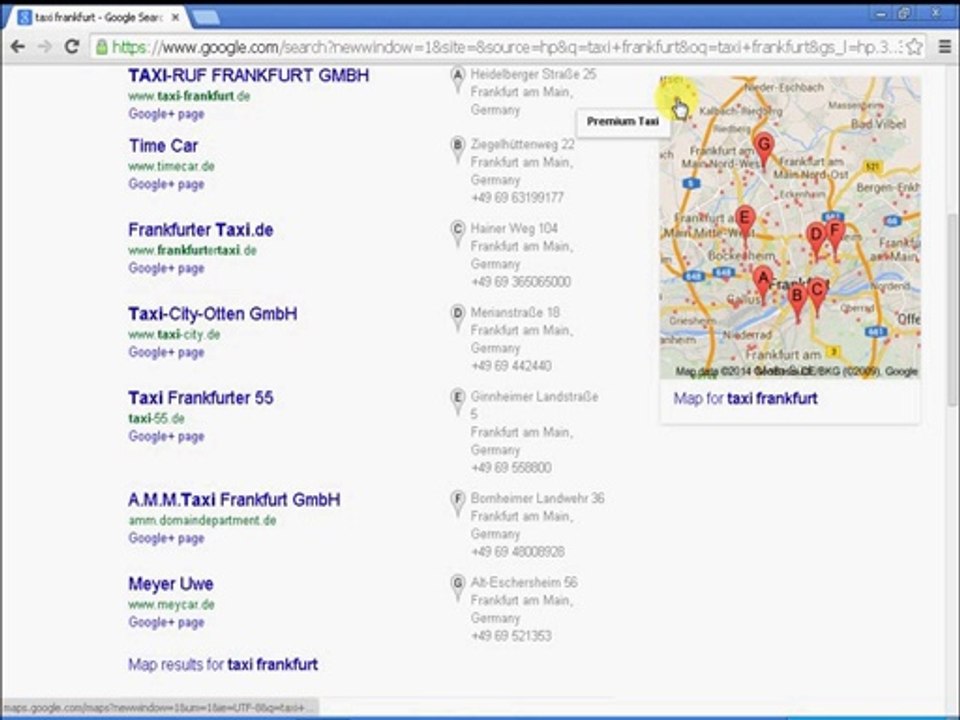Viewport: 960px width, 720px height.
Task: Select the taxi frankfurt - Google Search tab
Action: 98,18
